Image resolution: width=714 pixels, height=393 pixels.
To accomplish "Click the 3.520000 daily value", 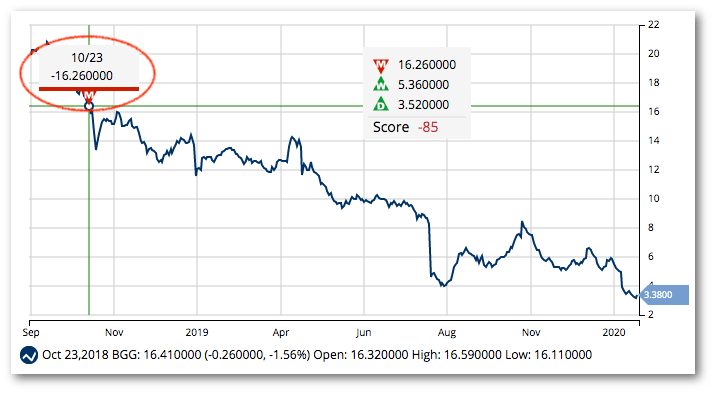I will tap(423, 105).
